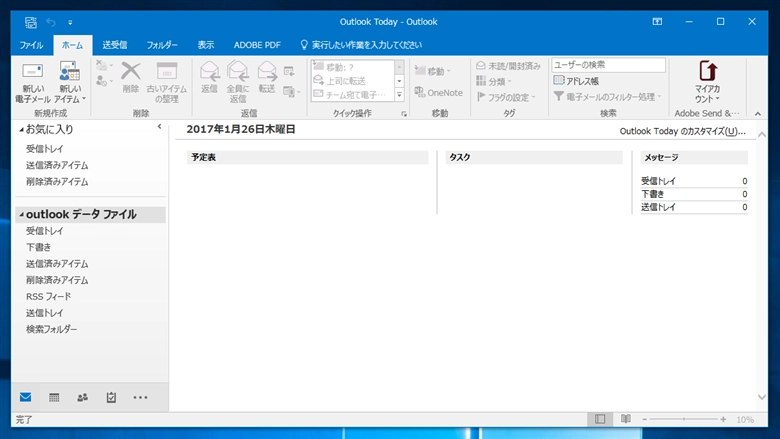Open 削除済みアイテム under outlook データ ファイル
Image resolution: width=780 pixels, height=439 pixels.
point(57,280)
